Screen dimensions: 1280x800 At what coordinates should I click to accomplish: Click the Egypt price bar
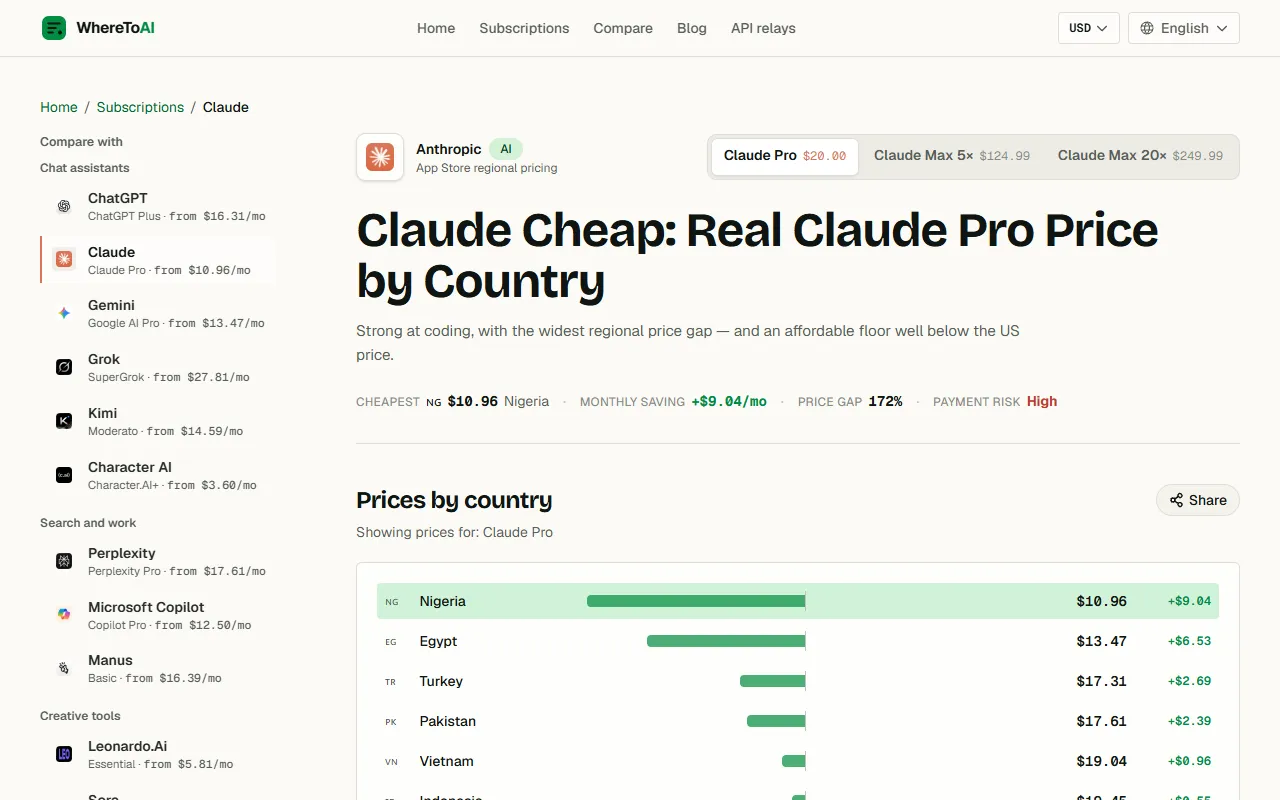tap(726, 641)
